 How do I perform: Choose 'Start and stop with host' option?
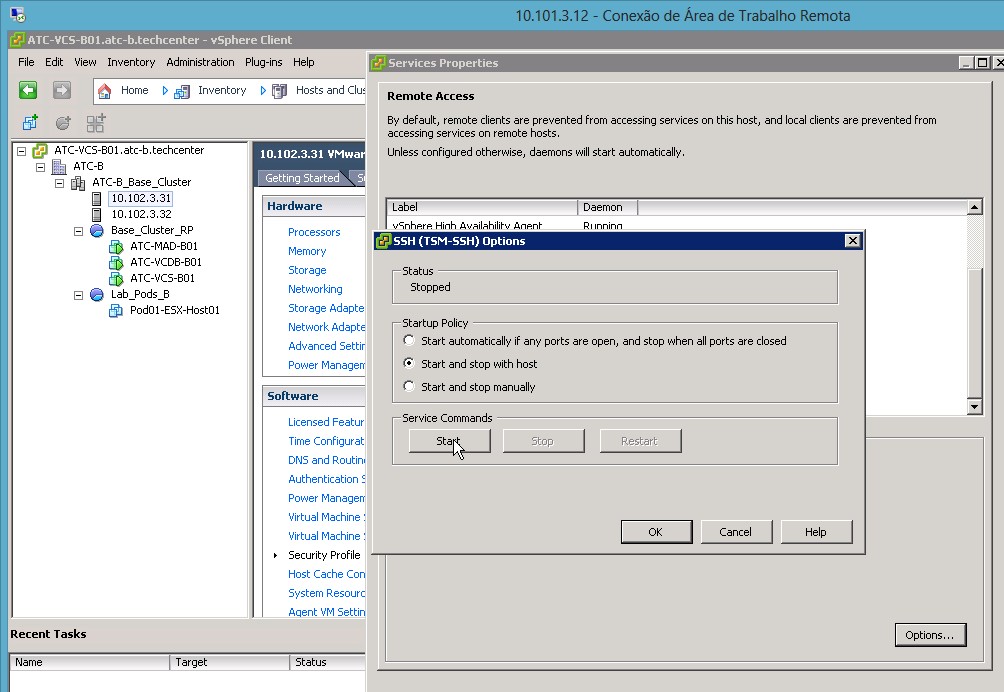click(408, 364)
